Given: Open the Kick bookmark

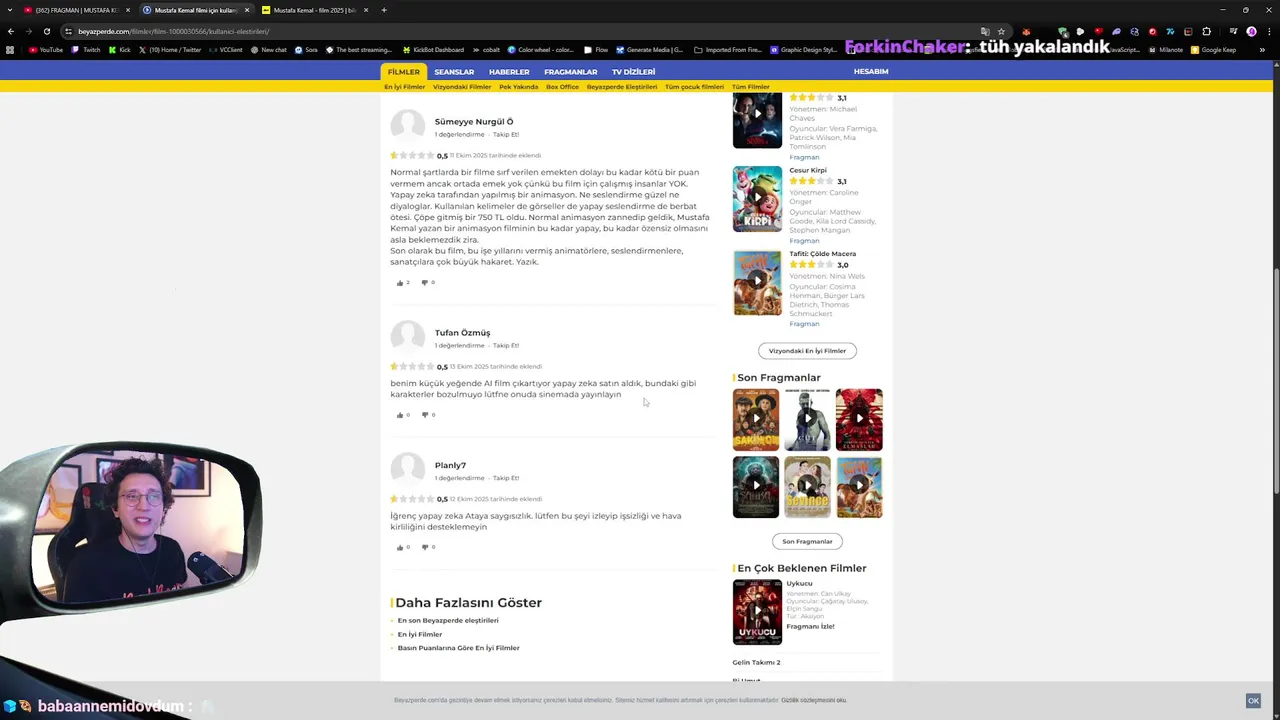Looking at the screenshot, I should pos(119,49).
